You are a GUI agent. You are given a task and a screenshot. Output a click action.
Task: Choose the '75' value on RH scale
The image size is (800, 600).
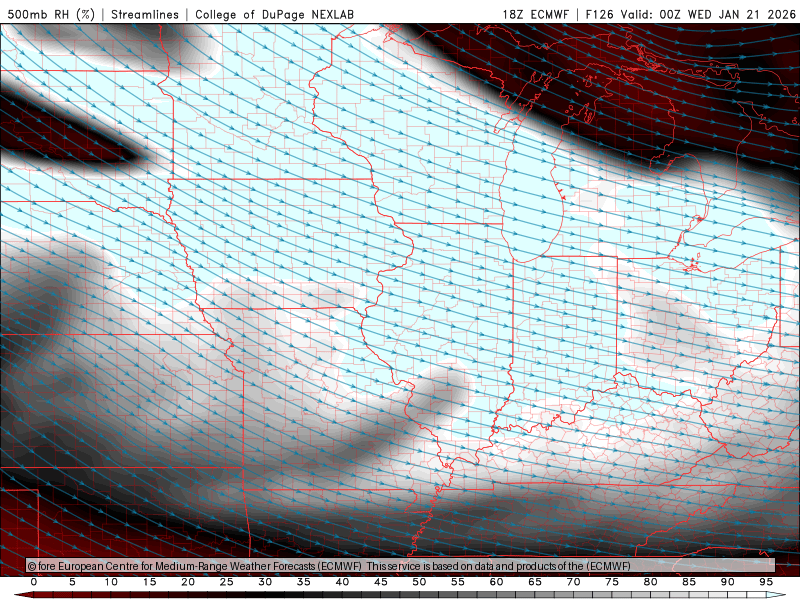coord(612,582)
